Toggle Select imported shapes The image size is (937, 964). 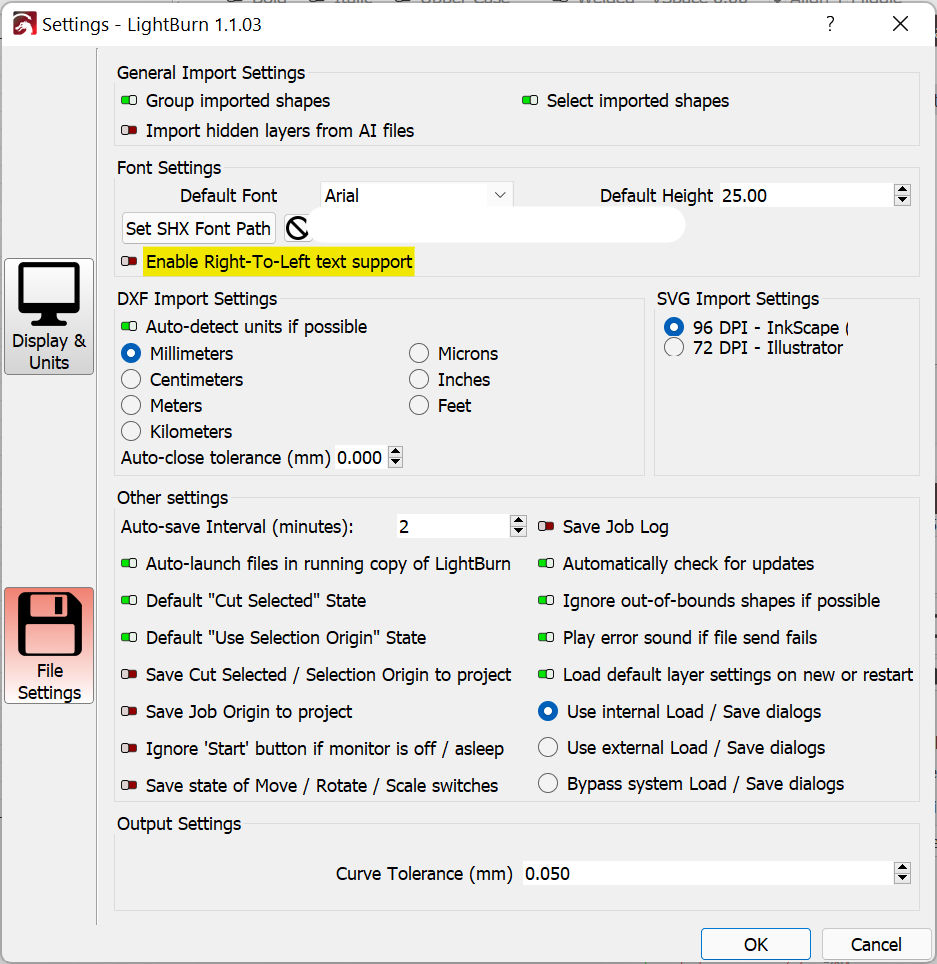pos(530,100)
